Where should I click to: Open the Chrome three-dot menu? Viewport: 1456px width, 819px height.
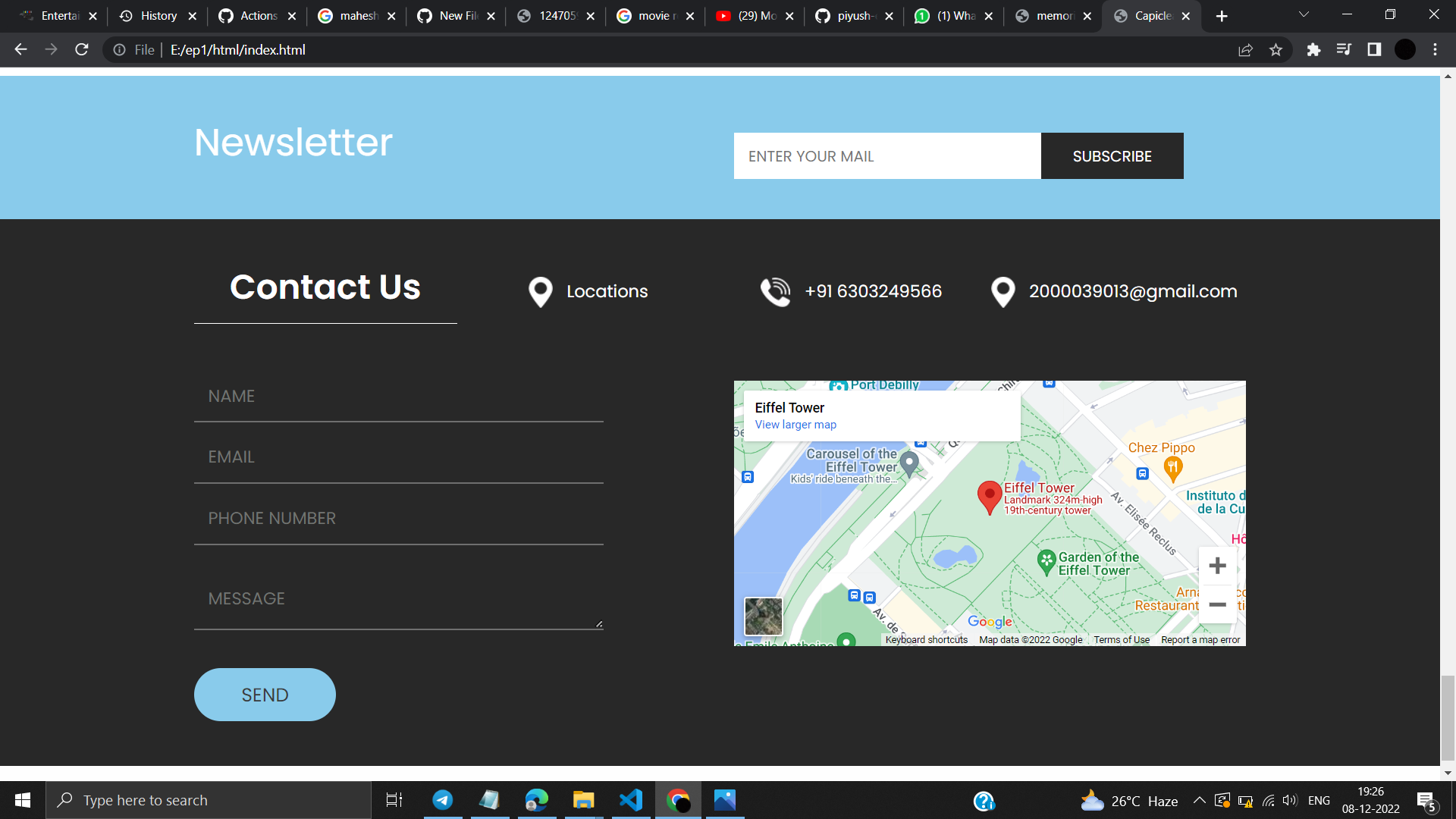click(1435, 49)
